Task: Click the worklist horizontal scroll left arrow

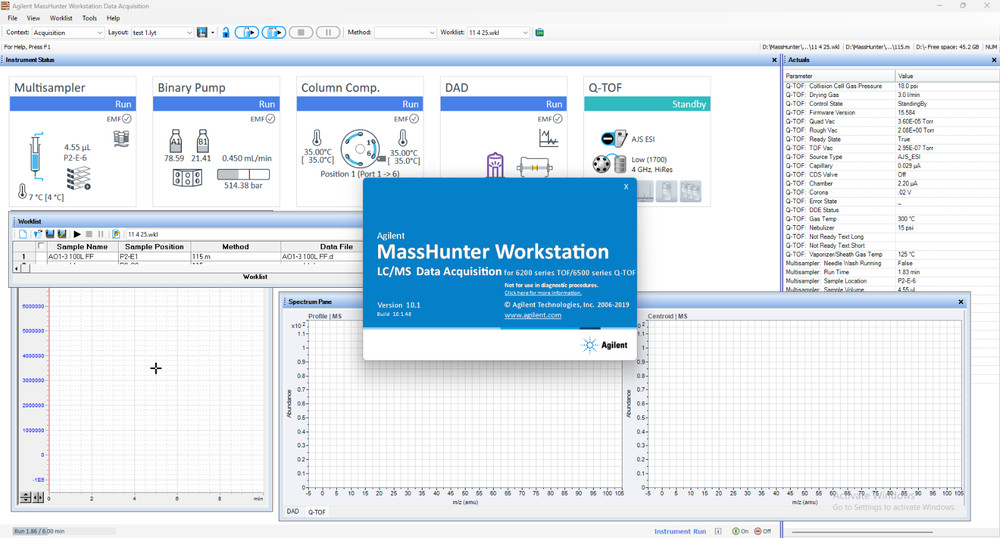Action: (17, 268)
